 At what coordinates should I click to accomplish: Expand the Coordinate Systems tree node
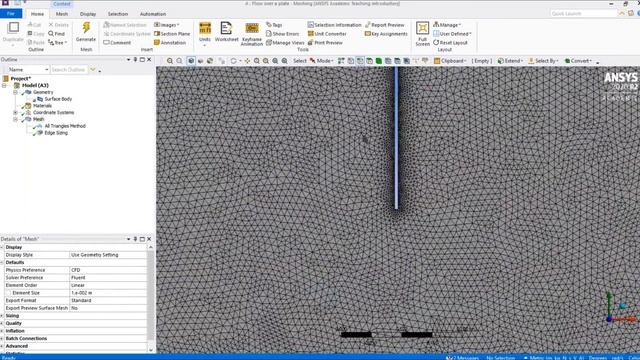point(16,112)
